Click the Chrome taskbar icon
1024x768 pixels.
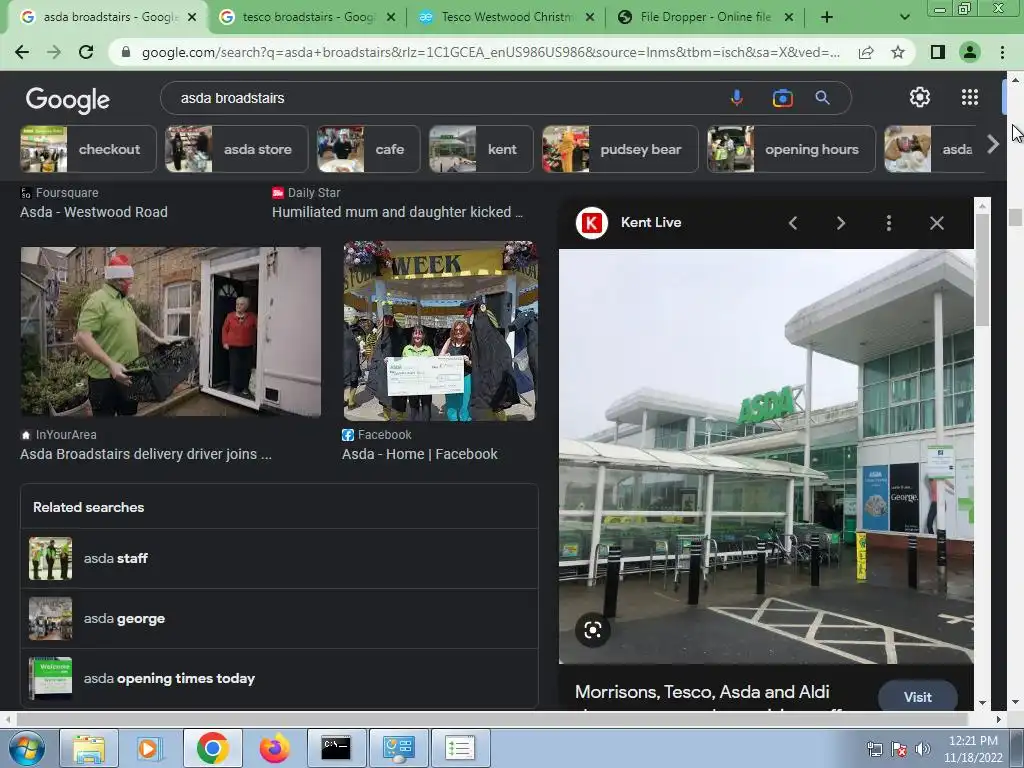212,748
